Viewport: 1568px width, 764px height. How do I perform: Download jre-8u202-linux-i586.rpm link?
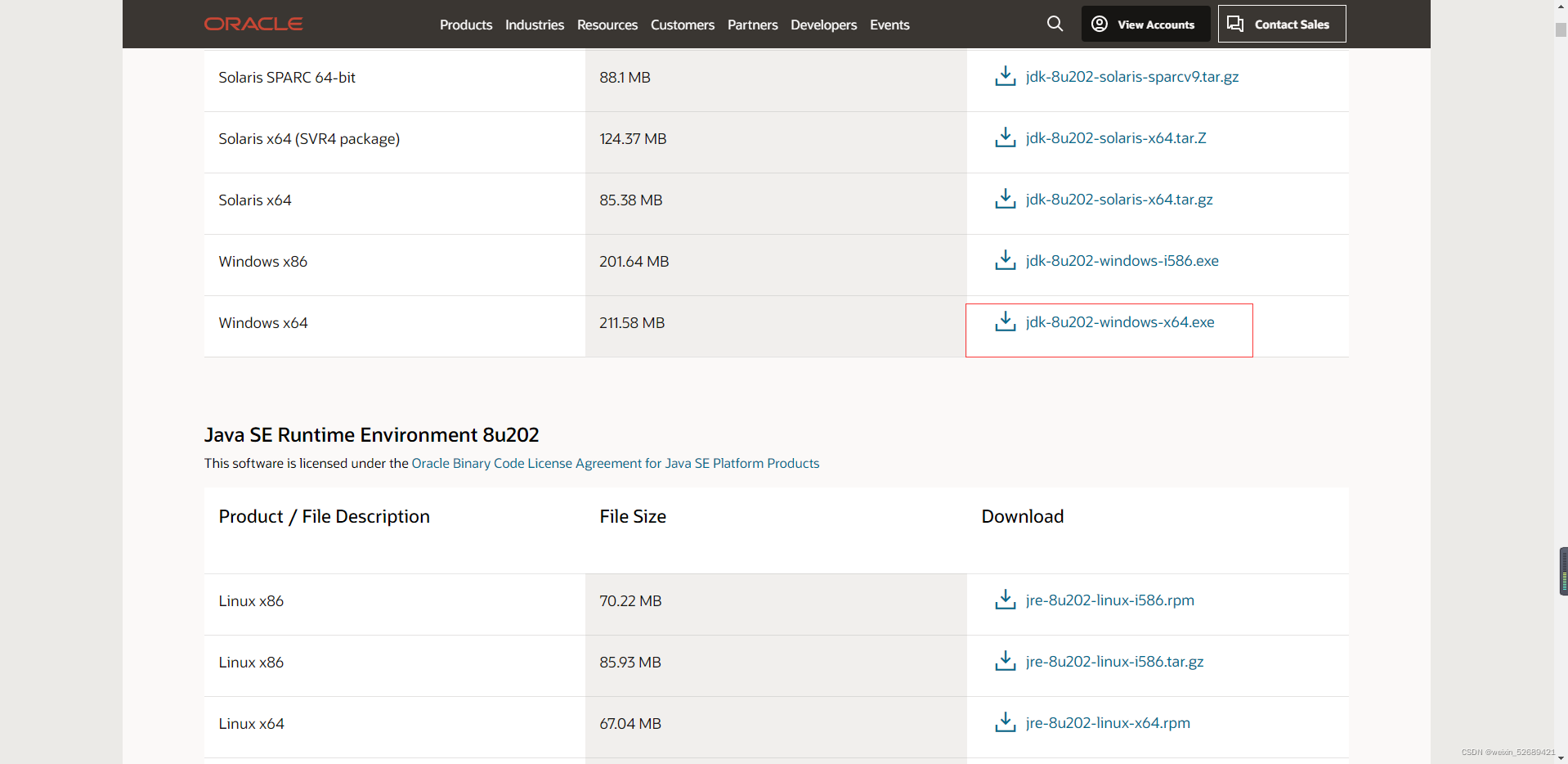tap(1110, 600)
